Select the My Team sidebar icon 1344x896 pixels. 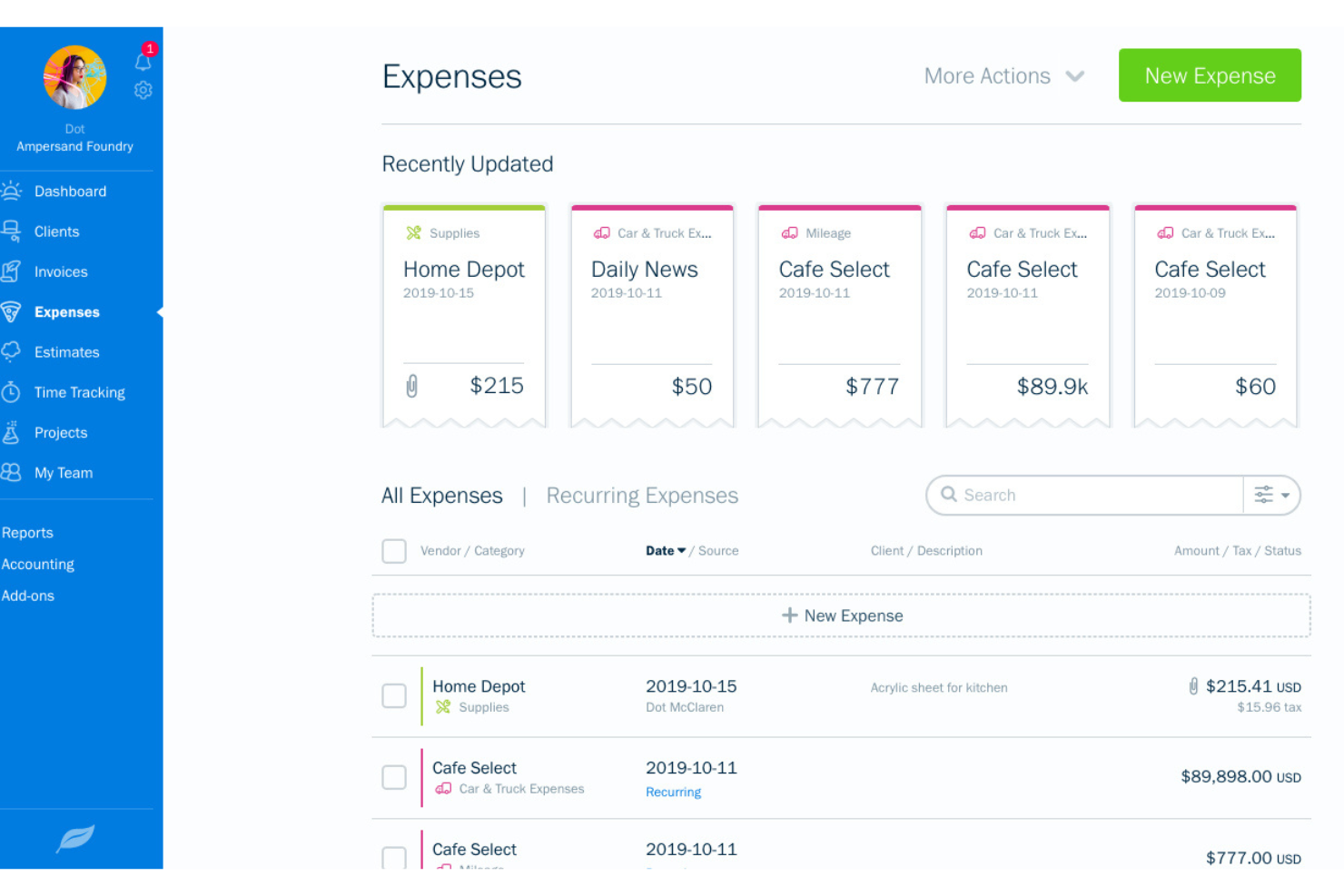(x=13, y=473)
